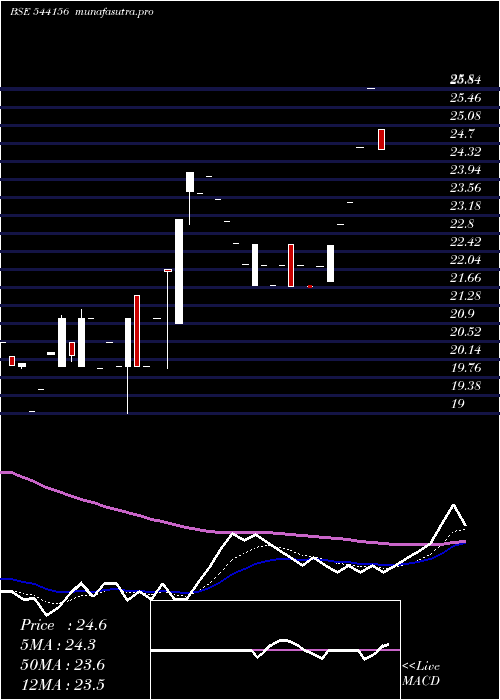
Task: Click the 22.04 price axis label
Action: coord(466,260)
